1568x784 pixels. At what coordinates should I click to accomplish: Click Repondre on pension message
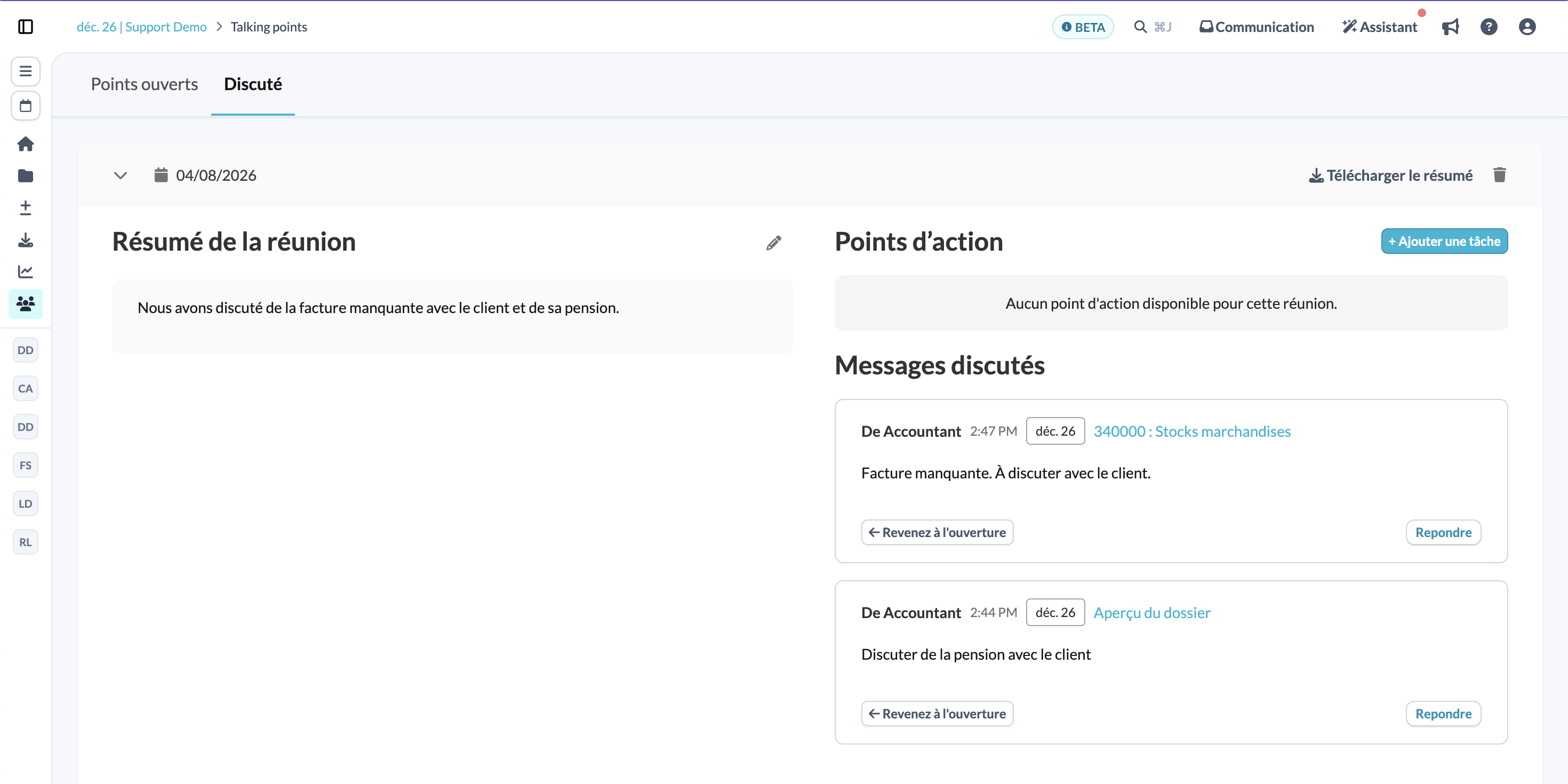tap(1443, 714)
